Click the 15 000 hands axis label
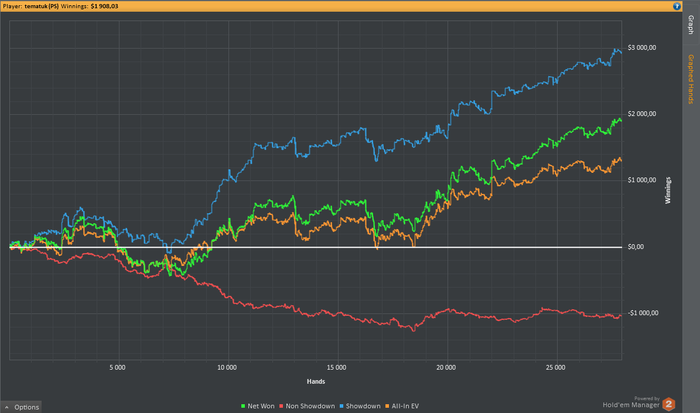Image resolution: width=700 pixels, height=413 pixels. click(336, 367)
